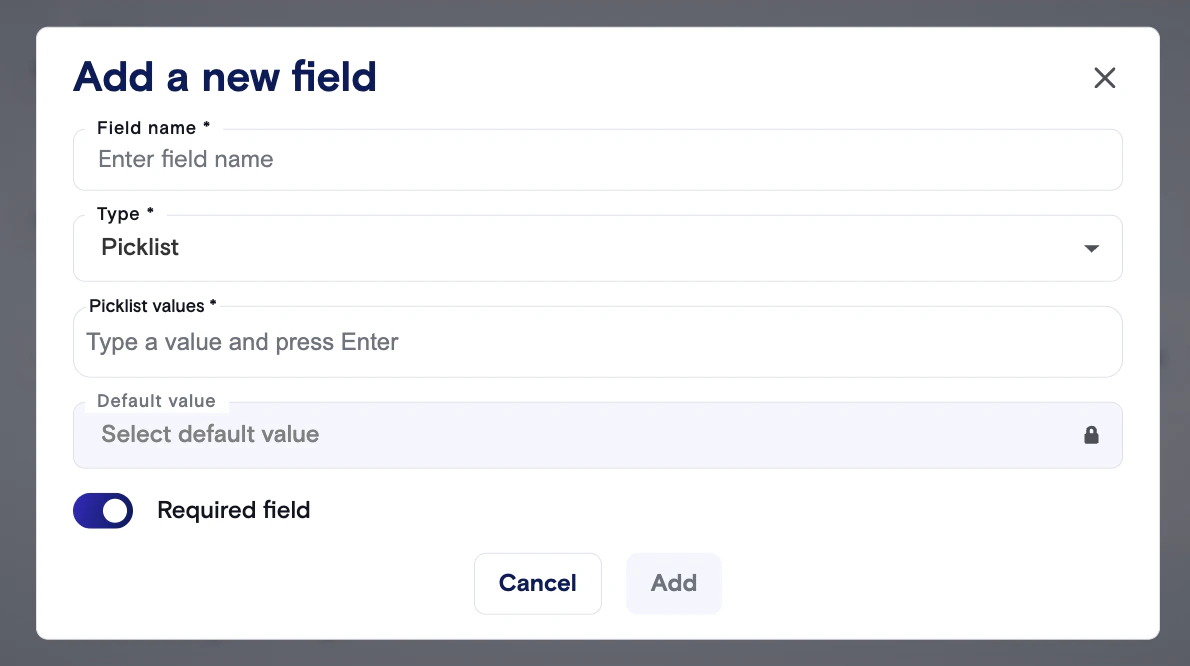Click the asterisk beside Field name label
The height and width of the screenshot is (666, 1190).
coord(206,127)
